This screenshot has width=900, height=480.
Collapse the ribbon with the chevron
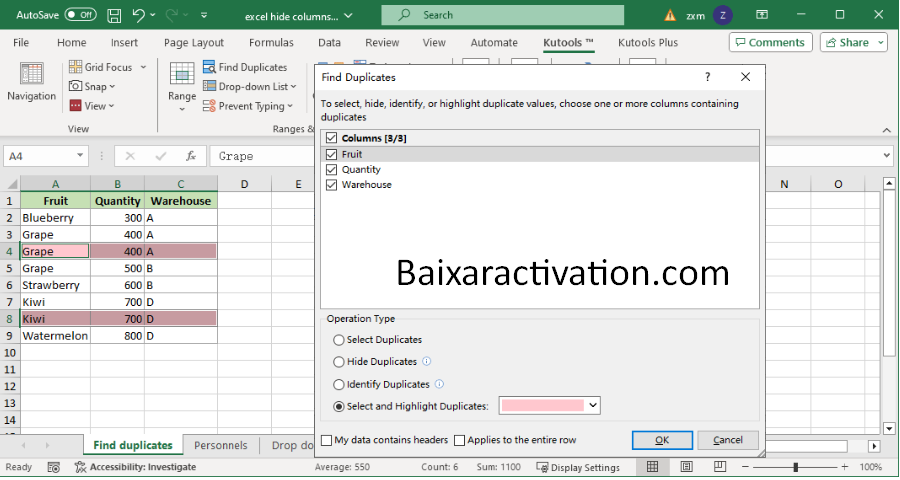point(887,130)
